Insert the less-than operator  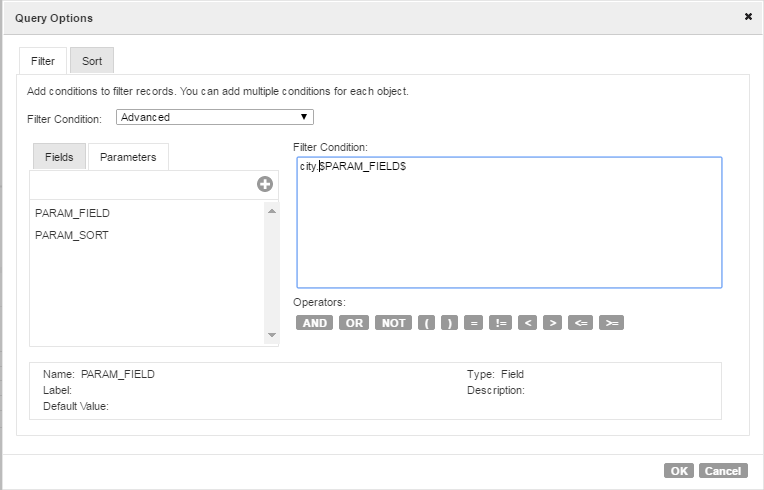point(528,323)
